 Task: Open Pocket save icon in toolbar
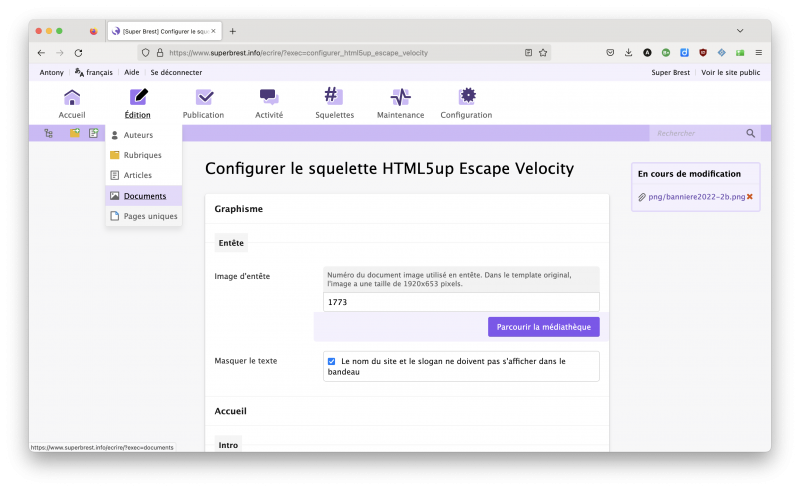610,53
